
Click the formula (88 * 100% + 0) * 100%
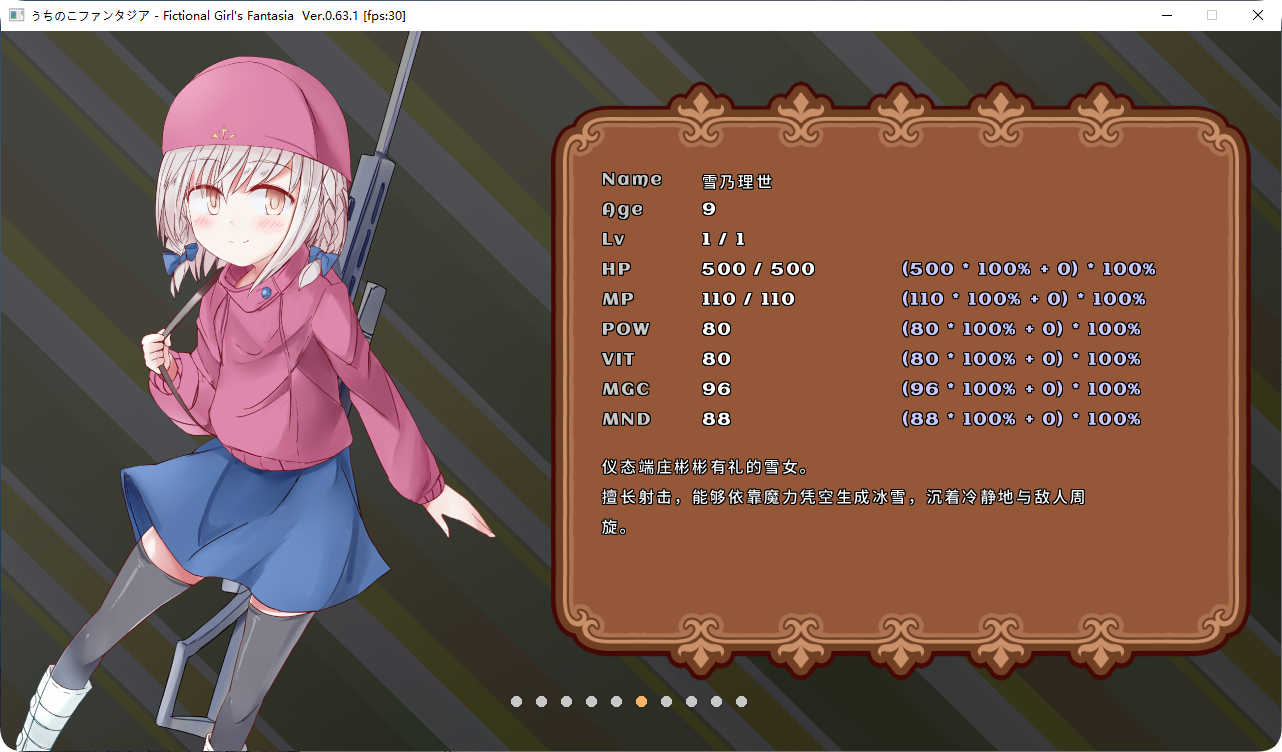(1021, 419)
